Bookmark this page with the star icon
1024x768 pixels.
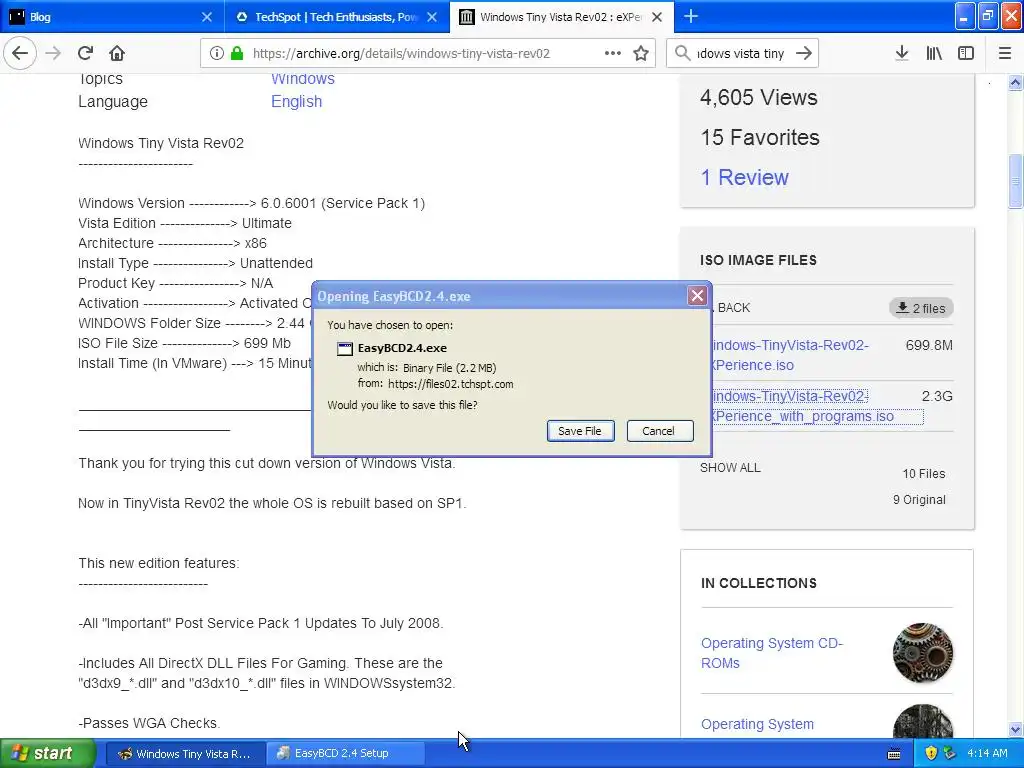pyautogui.click(x=641, y=53)
